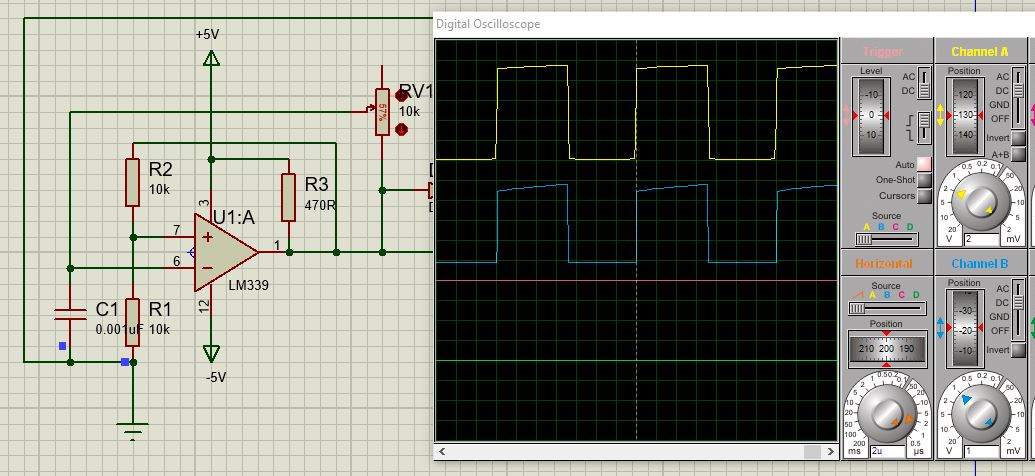Click Horizontal timebase value field
Image resolution: width=1035 pixels, height=476 pixels.
tap(886, 451)
